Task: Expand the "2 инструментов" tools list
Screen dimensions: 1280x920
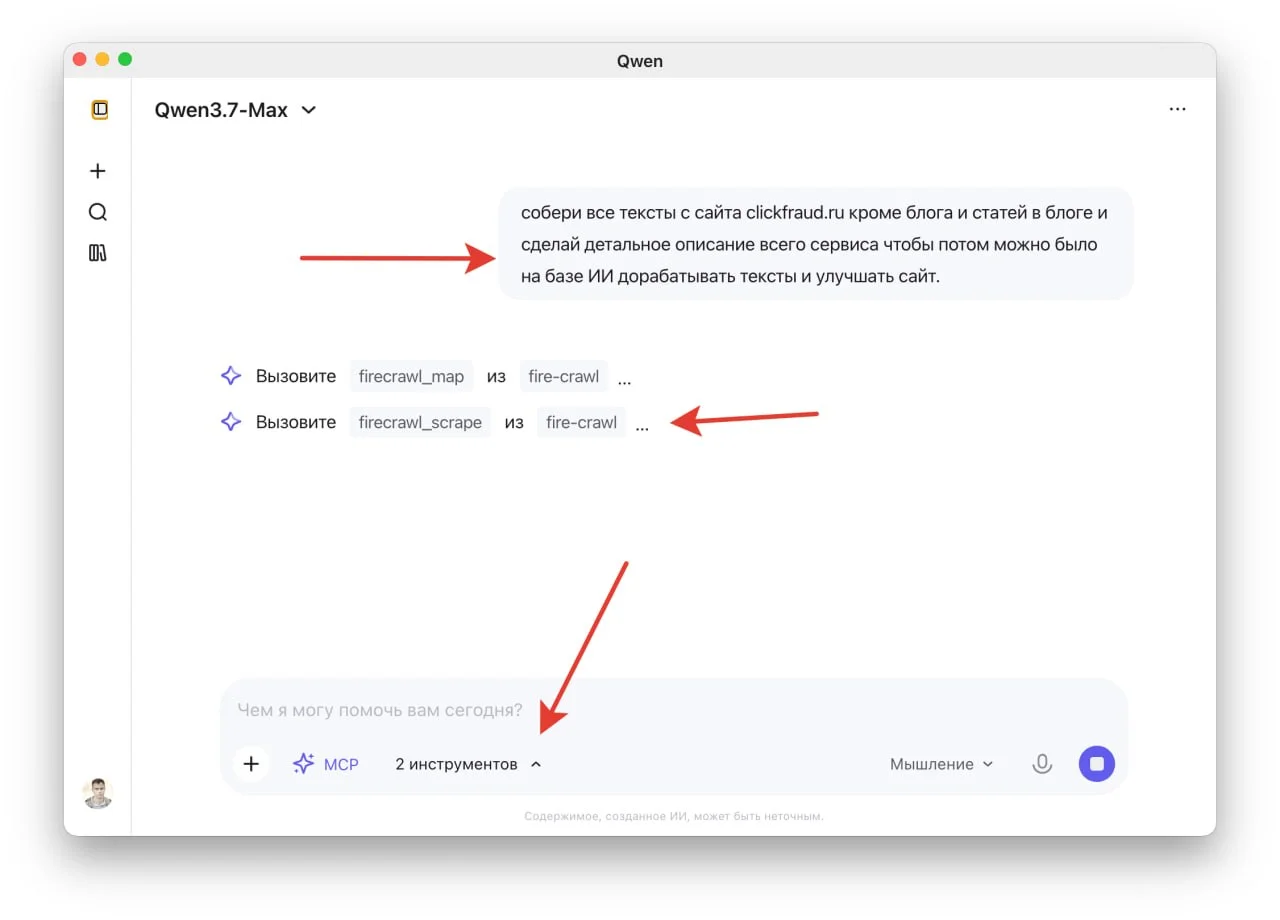Action: [x=468, y=764]
